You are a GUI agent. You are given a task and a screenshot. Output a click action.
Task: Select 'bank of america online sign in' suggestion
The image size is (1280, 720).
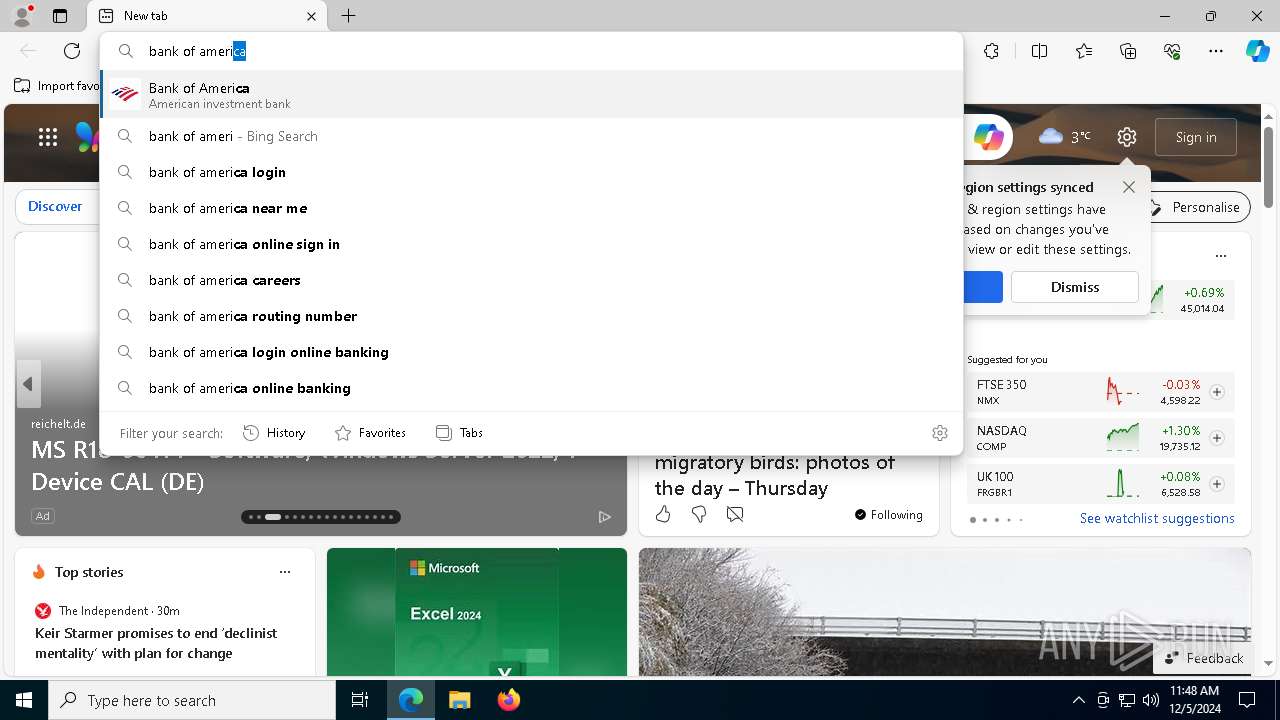click(x=531, y=244)
